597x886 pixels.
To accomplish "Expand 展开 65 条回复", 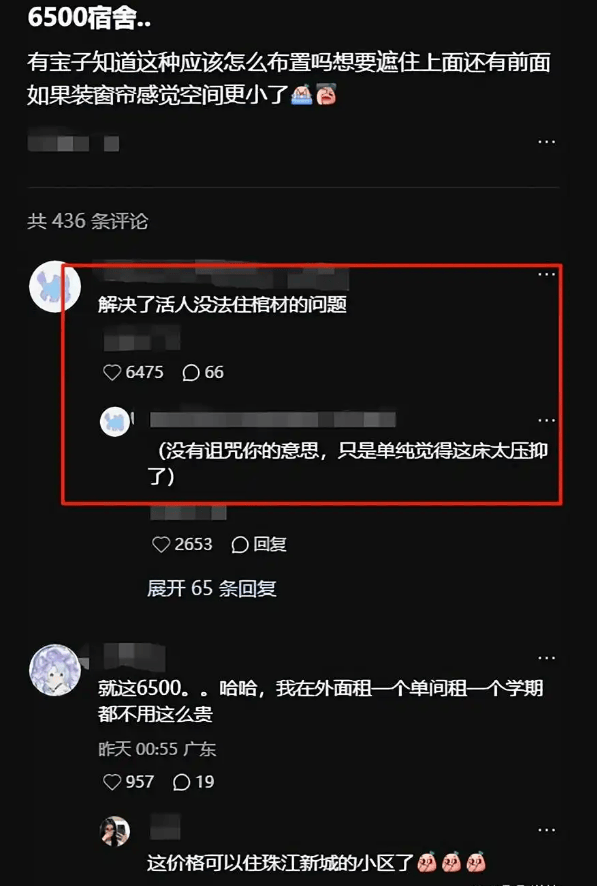I will click(x=212, y=588).
